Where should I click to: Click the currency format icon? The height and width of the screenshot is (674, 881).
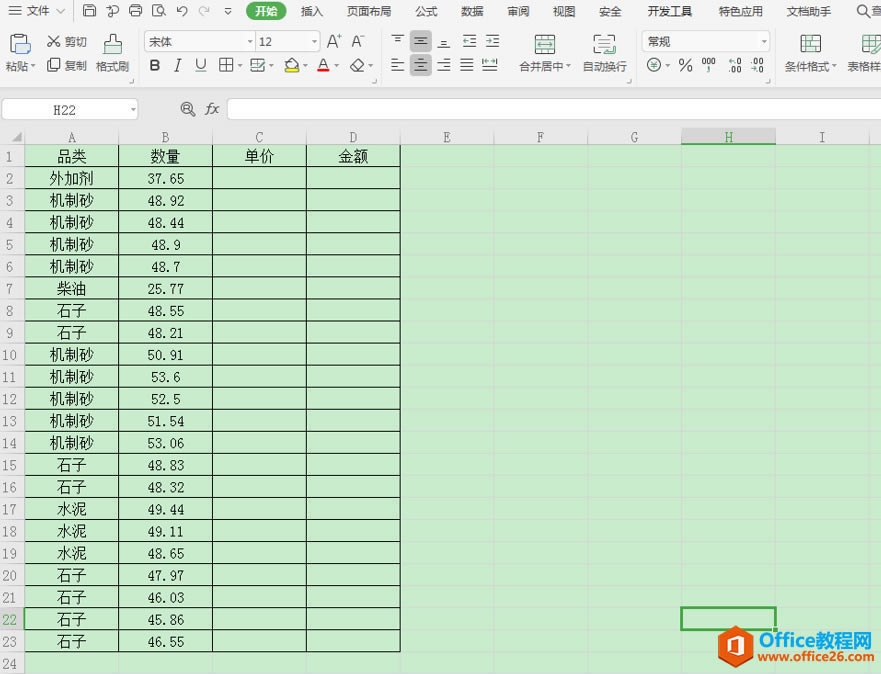(x=653, y=65)
